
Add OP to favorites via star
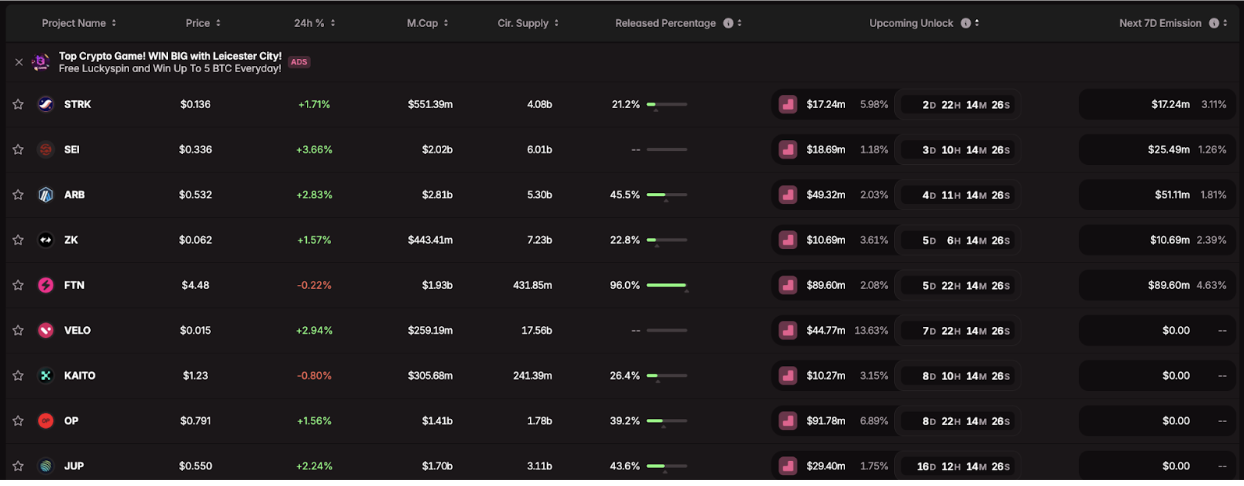[x=18, y=421]
